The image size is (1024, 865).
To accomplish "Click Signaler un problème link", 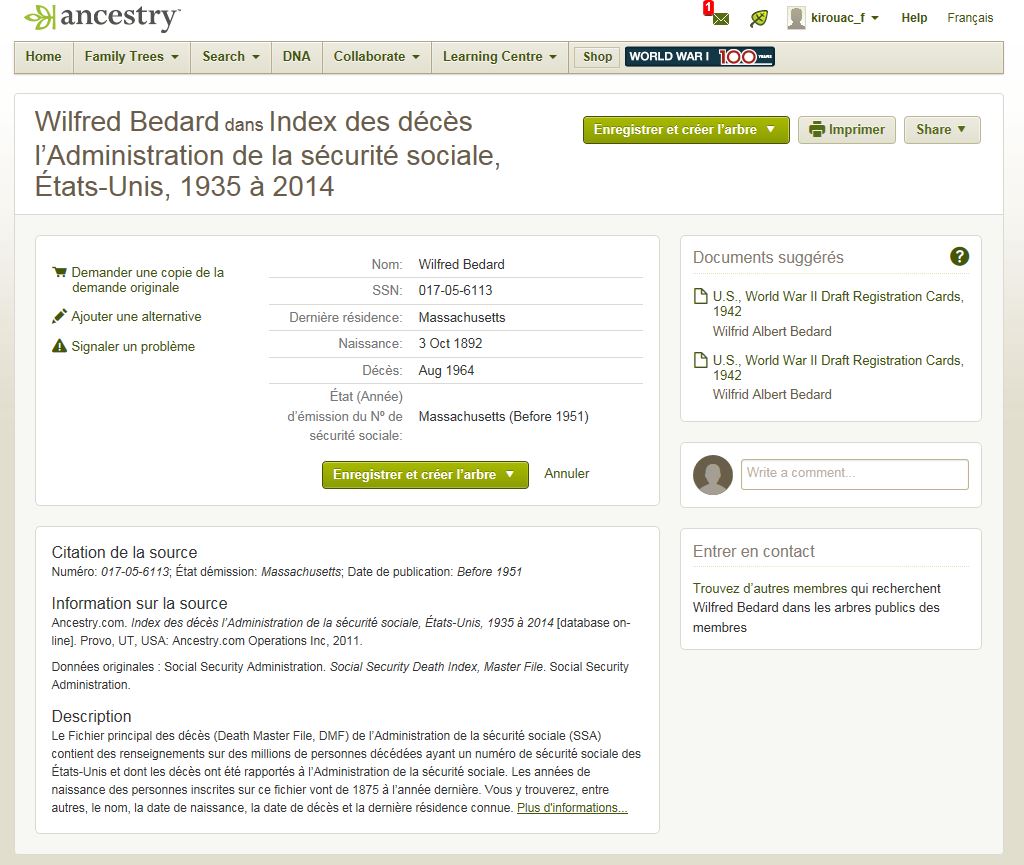I will tap(133, 347).
